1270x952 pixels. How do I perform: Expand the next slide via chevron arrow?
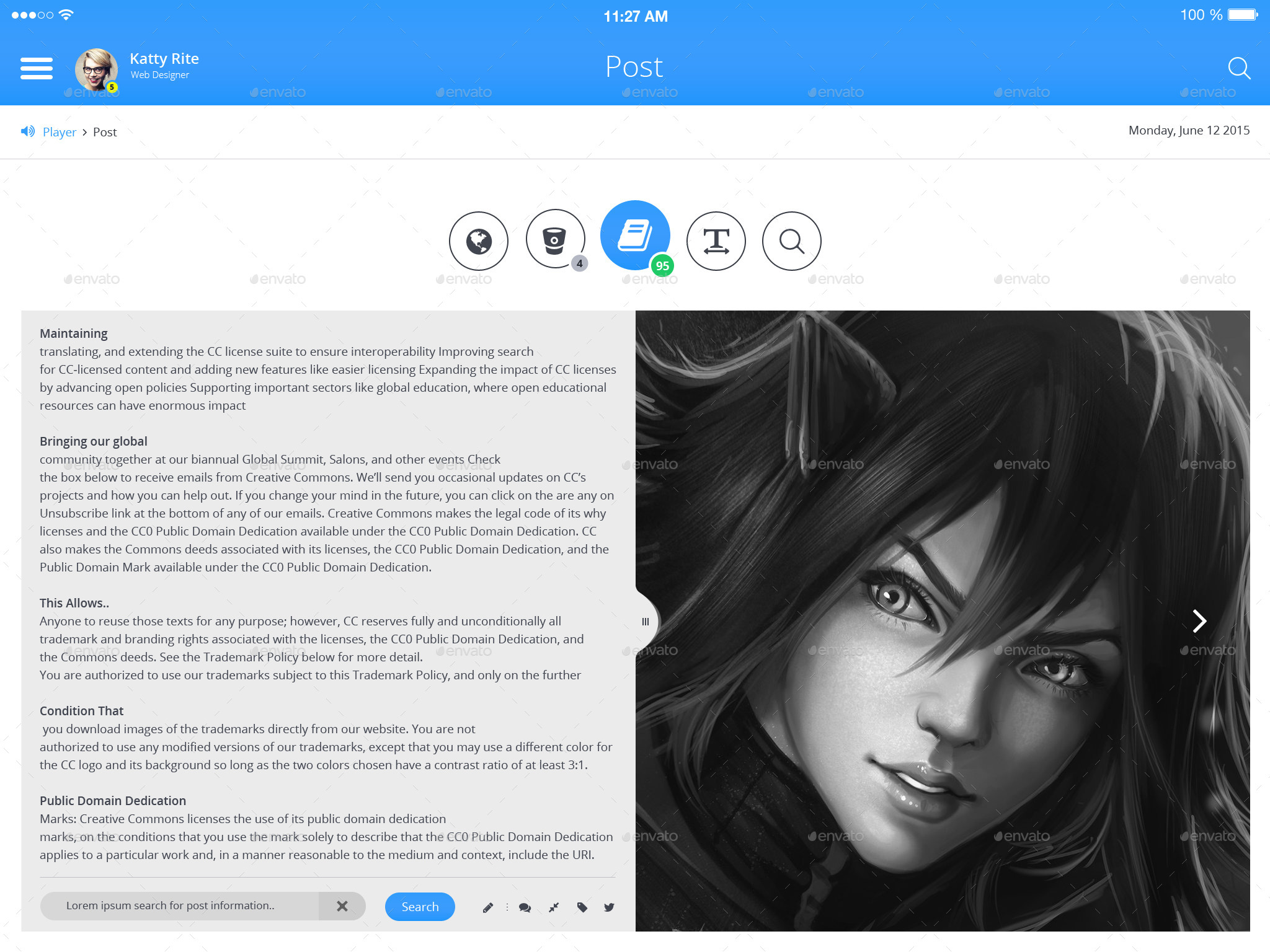pyautogui.click(x=1198, y=620)
